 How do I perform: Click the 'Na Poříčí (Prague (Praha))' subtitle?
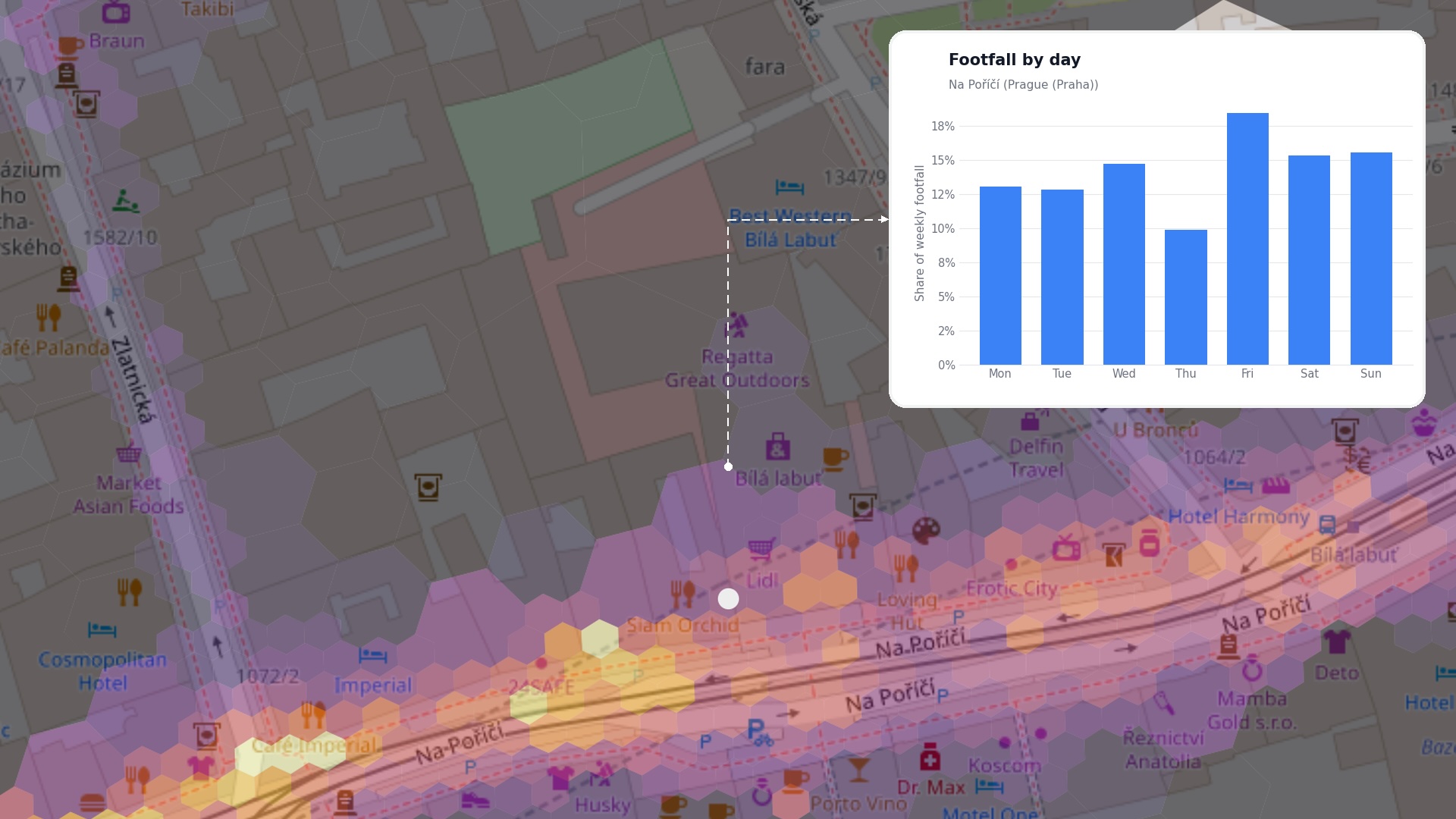[x=1024, y=85]
